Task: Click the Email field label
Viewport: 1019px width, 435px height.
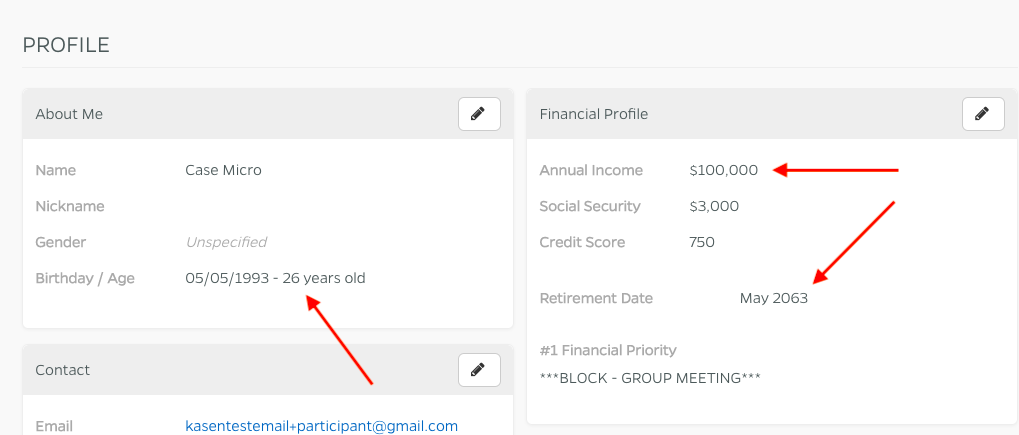Action: tap(53, 426)
